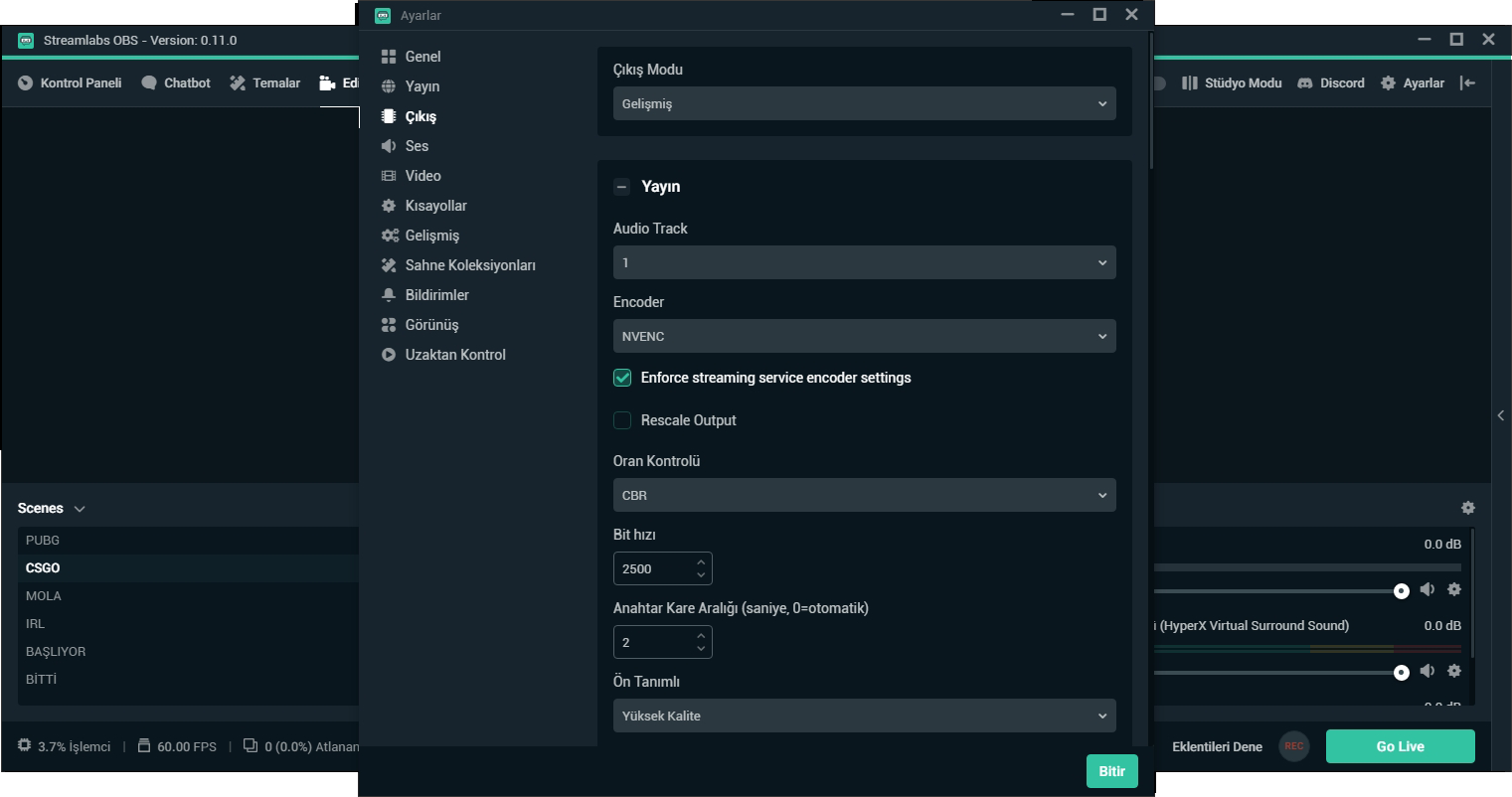The width and height of the screenshot is (1512, 797).
Task: Select the BİTTİ scene
Action: point(188,680)
